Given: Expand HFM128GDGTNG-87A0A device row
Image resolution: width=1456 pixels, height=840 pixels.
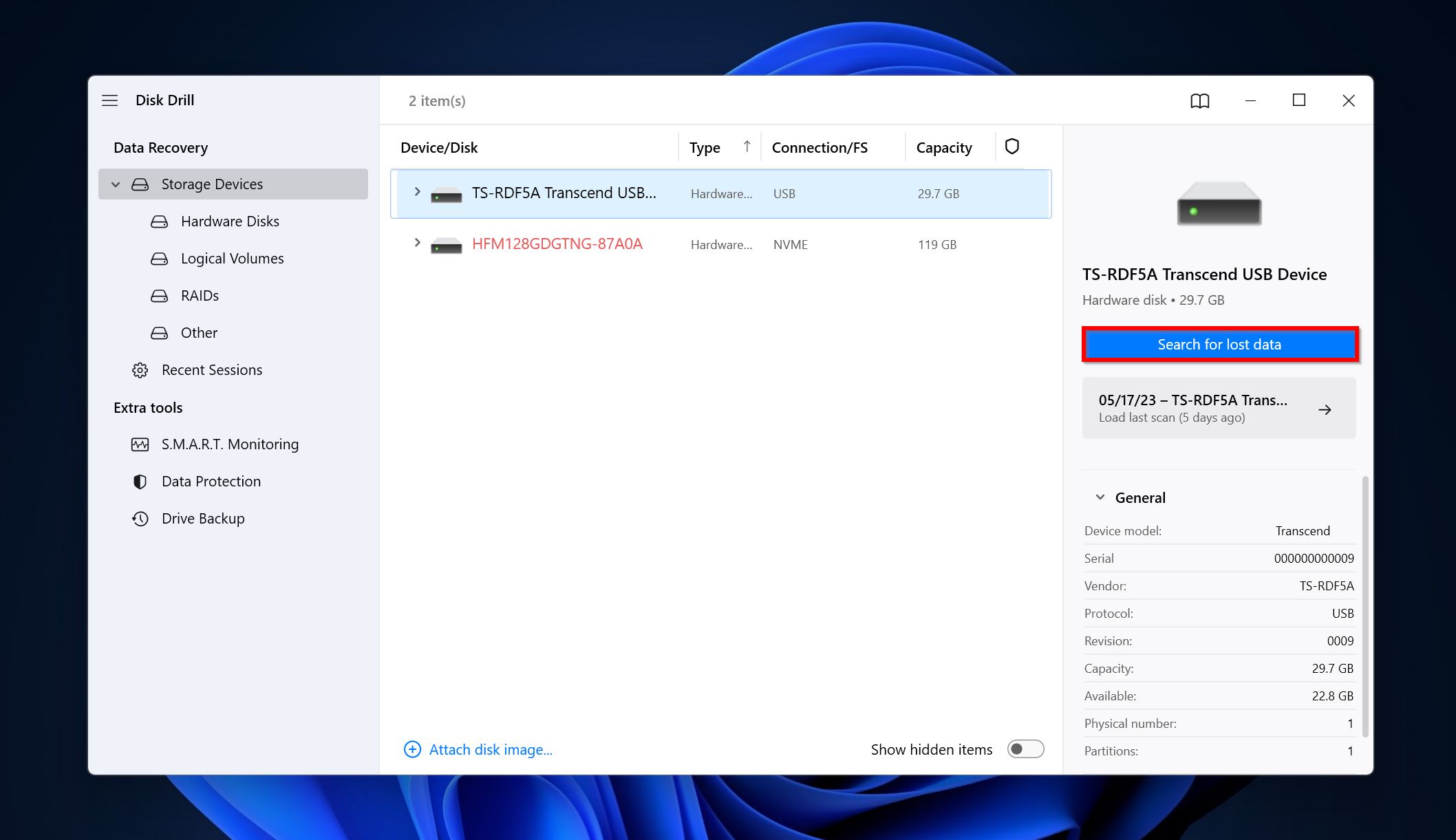Looking at the screenshot, I should [x=418, y=244].
